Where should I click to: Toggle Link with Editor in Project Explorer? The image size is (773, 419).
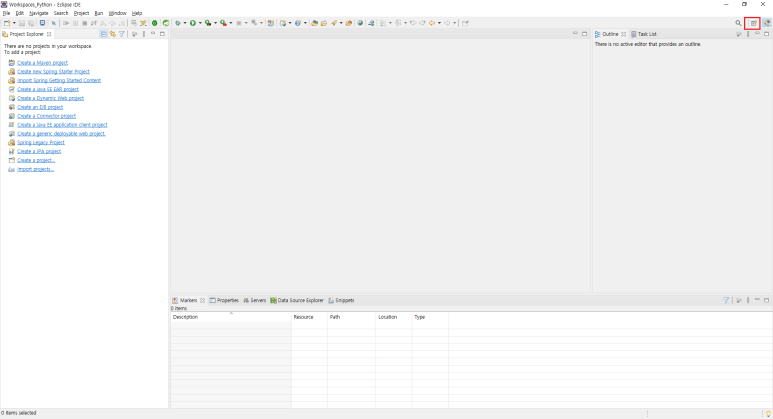113,34
